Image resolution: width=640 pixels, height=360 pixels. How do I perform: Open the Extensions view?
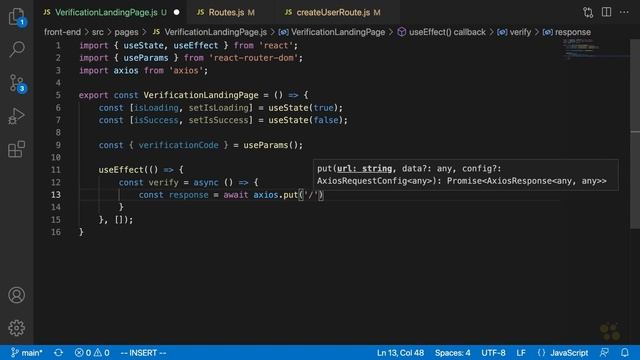(x=17, y=149)
